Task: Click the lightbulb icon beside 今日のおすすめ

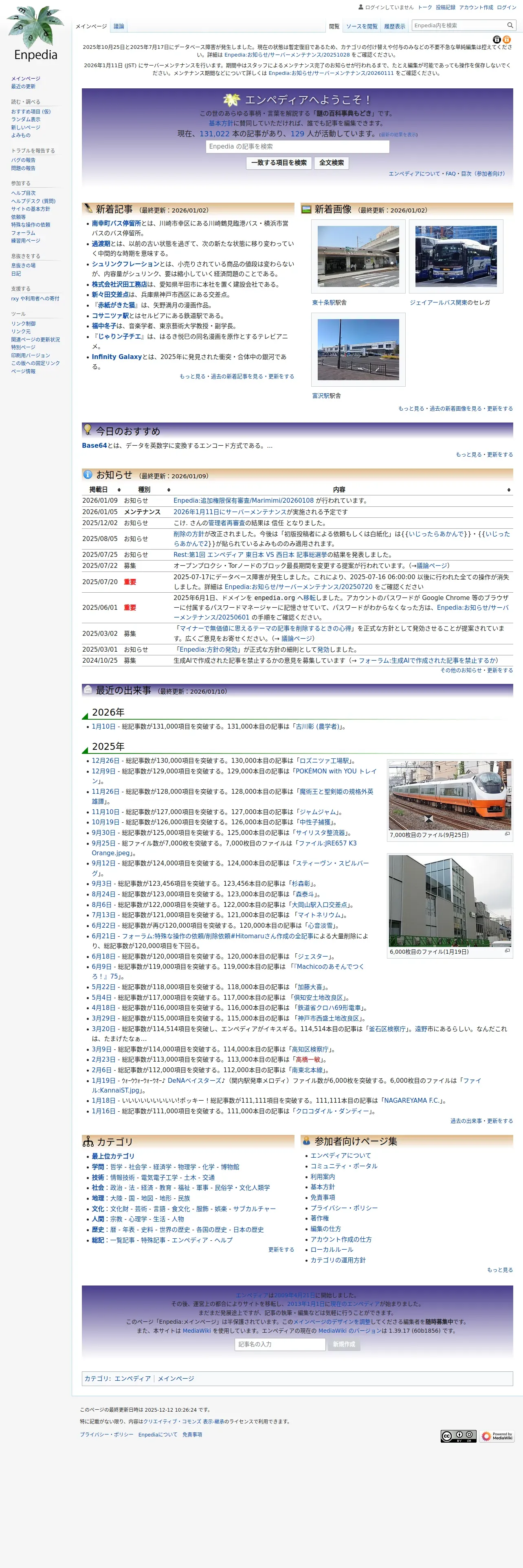Action: (x=88, y=429)
